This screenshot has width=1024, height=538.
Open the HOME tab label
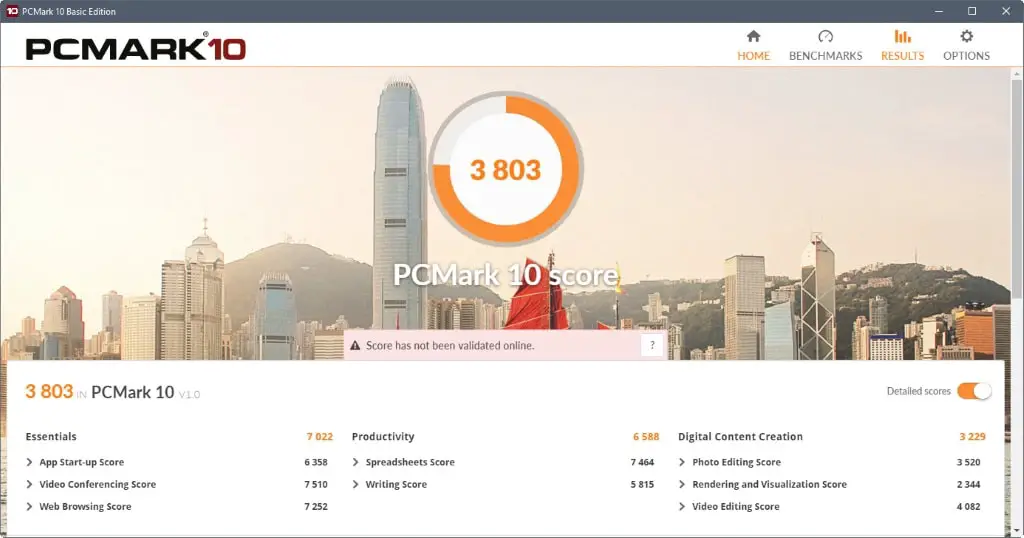(x=754, y=56)
